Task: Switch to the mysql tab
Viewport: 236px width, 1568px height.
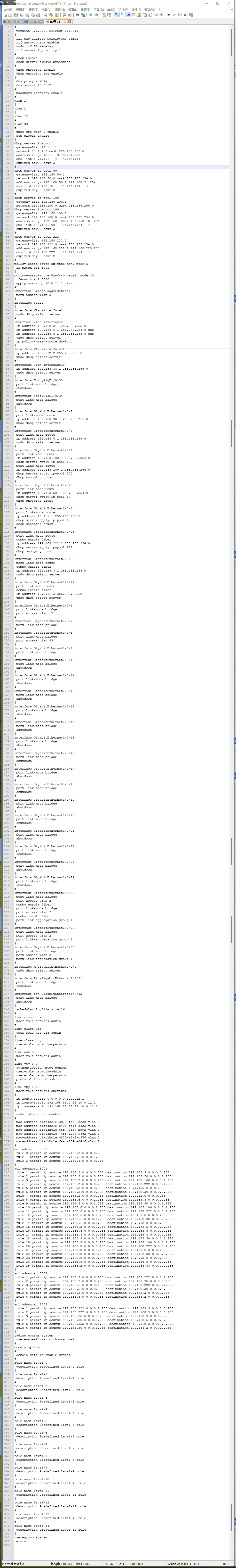Action: click(x=34, y=21)
